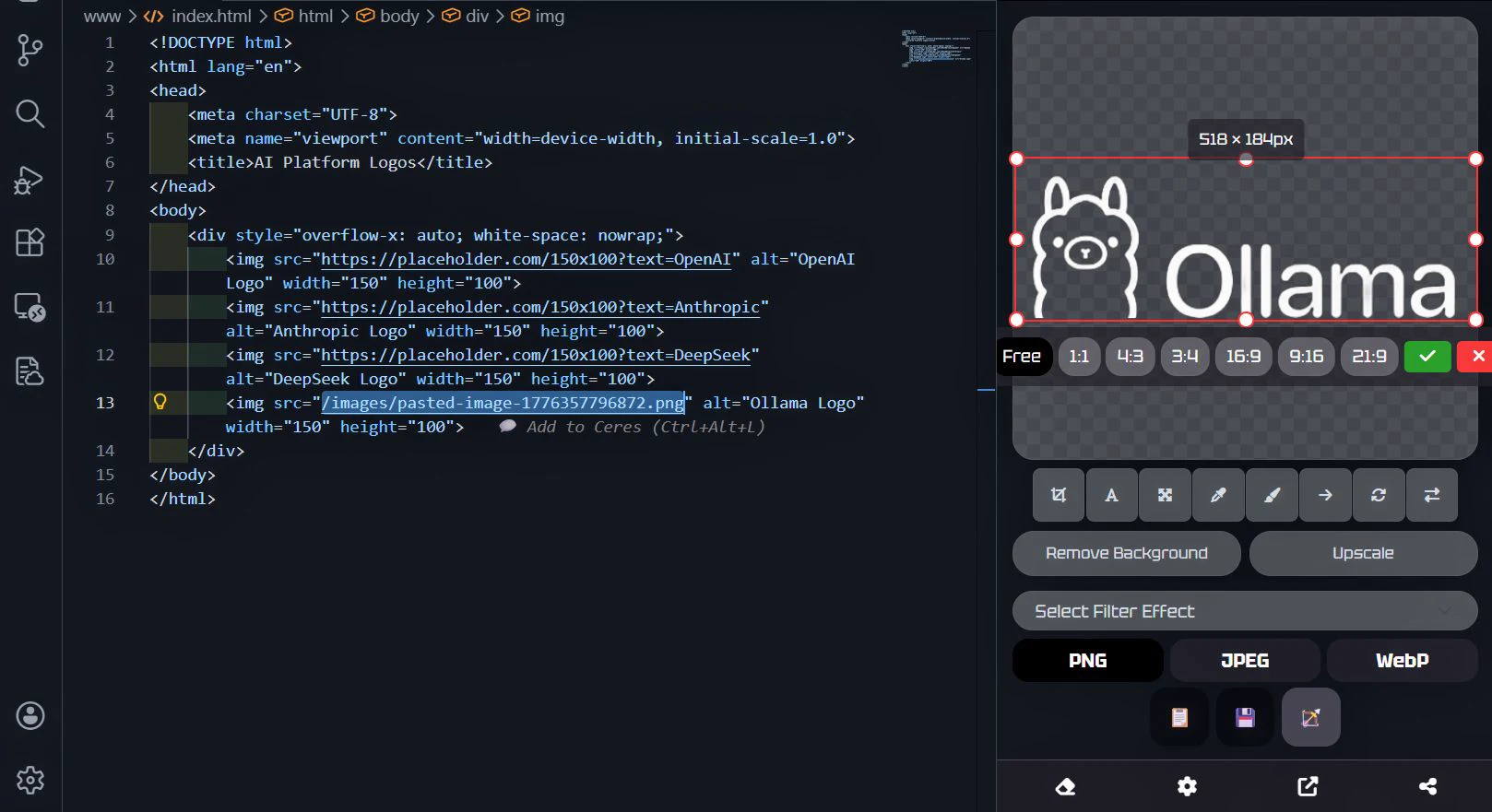Open the Select Filter Effect dropdown
1492x812 pixels.
coord(1245,611)
